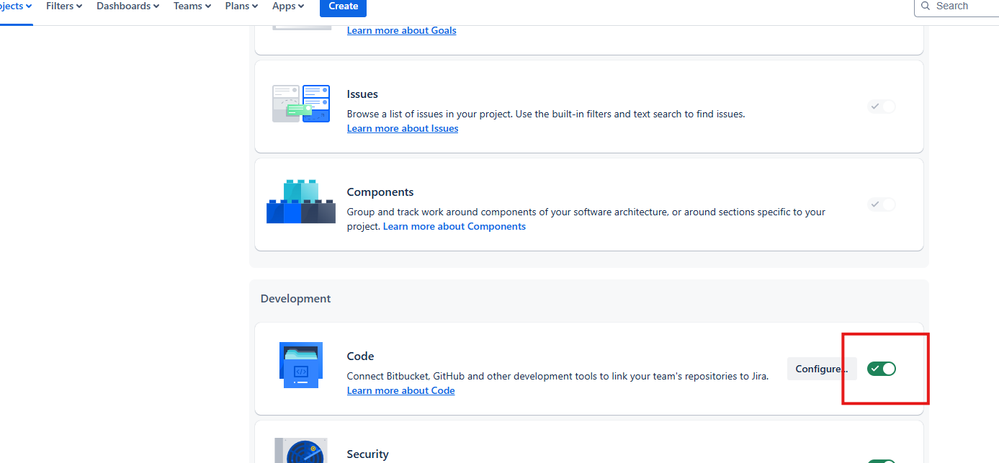Open the Projects dropdown menu
This screenshot has height=463, width=999.
pos(16,6)
